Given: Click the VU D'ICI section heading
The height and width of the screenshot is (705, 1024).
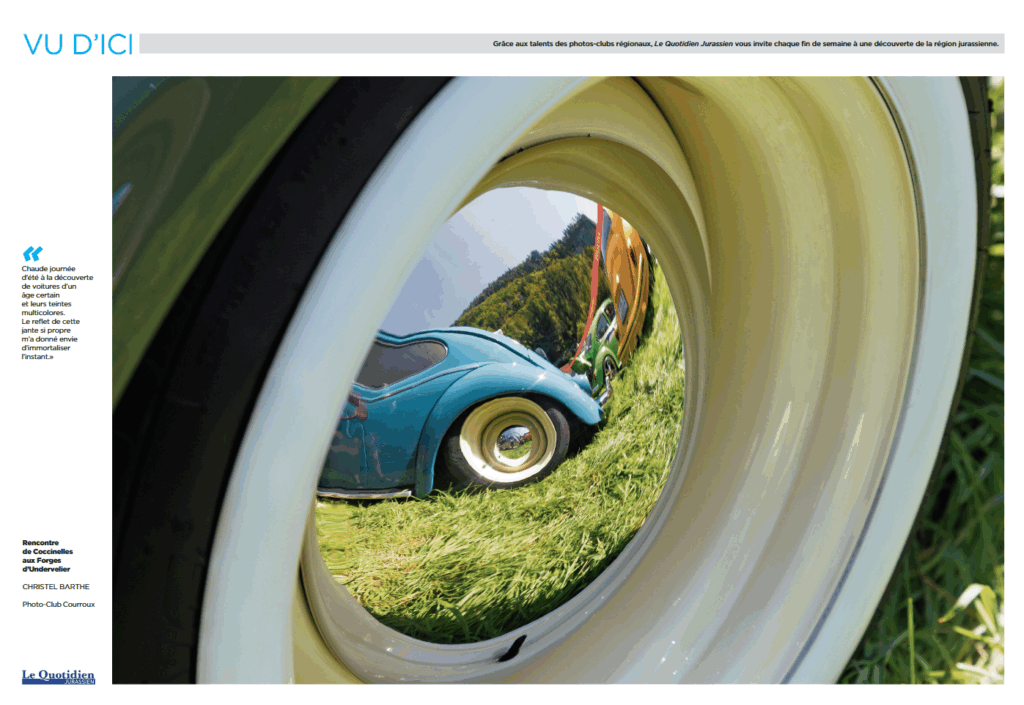Looking at the screenshot, I should click(78, 44).
